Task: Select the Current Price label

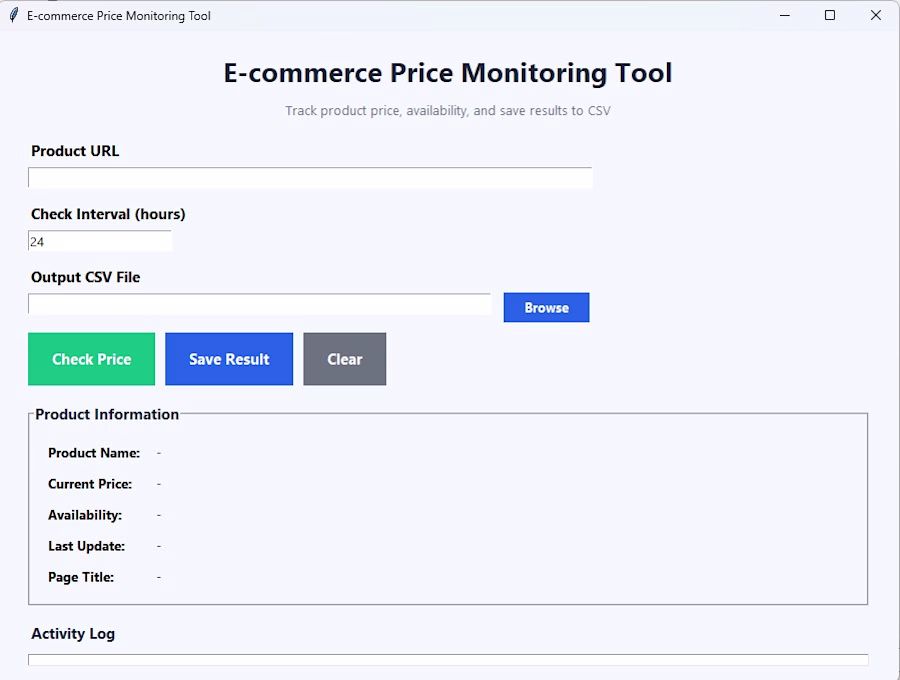Action: [x=90, y=484]
